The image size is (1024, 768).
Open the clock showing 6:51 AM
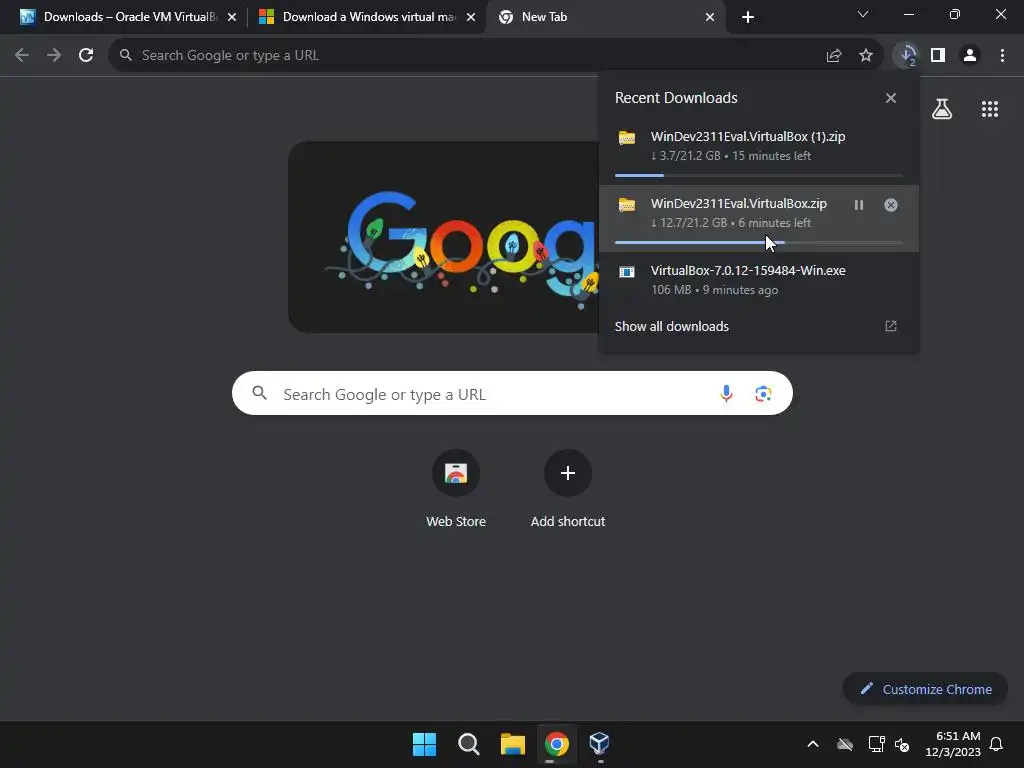pos(953,744)
